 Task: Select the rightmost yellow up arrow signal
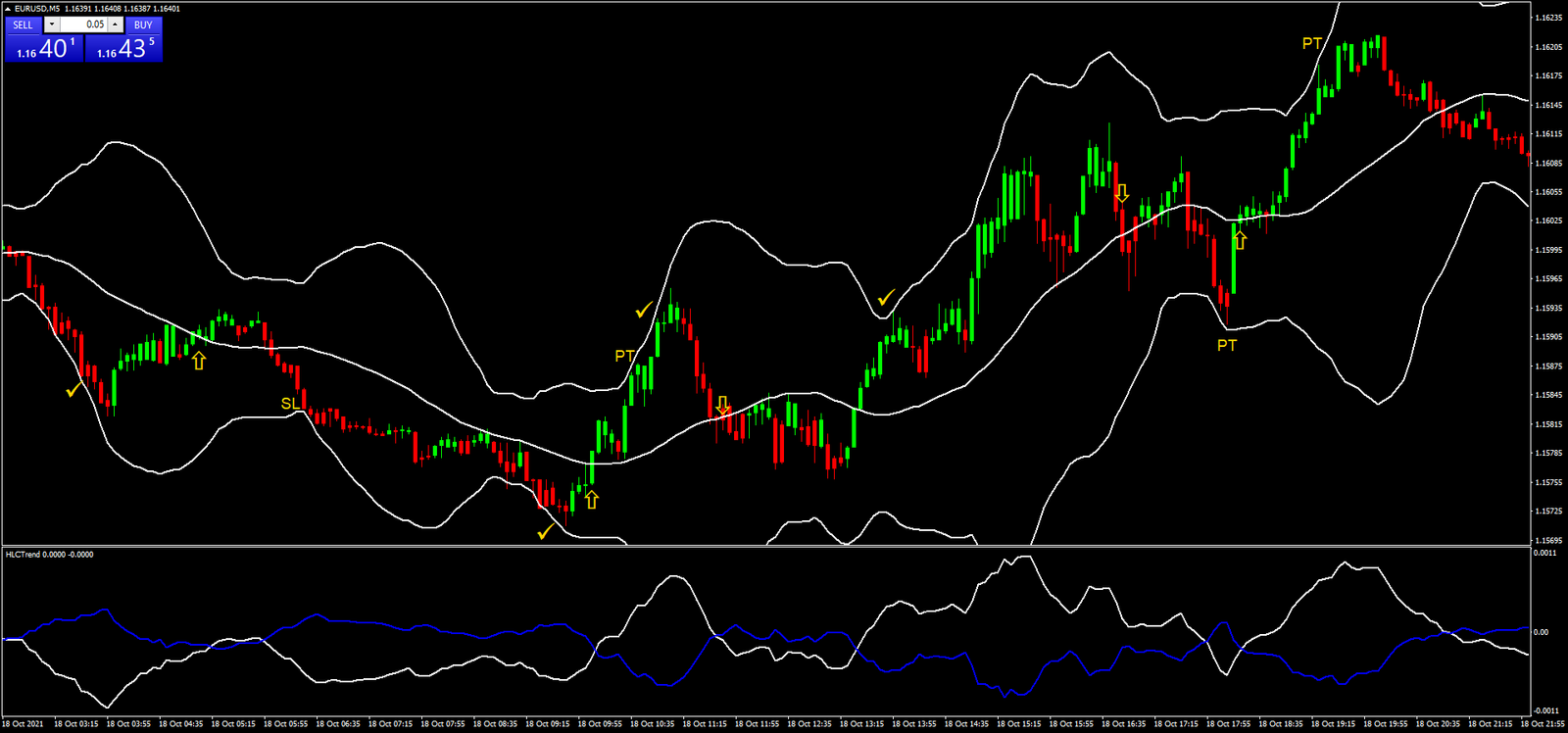(1240, 240)
